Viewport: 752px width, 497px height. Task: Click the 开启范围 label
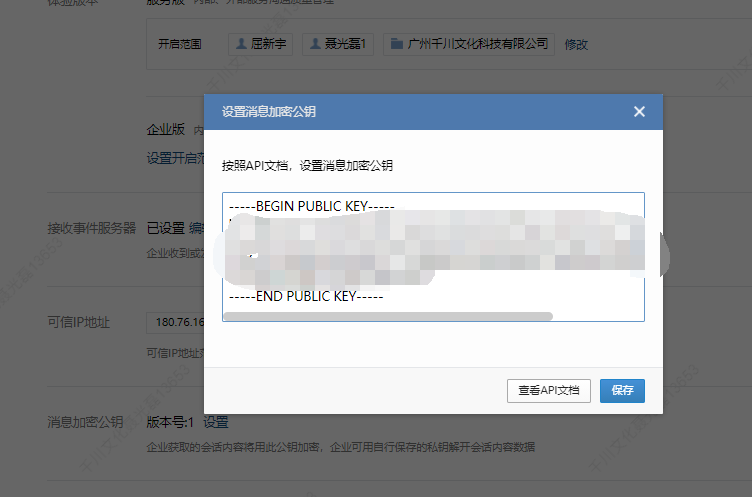(x=180, y=44)
